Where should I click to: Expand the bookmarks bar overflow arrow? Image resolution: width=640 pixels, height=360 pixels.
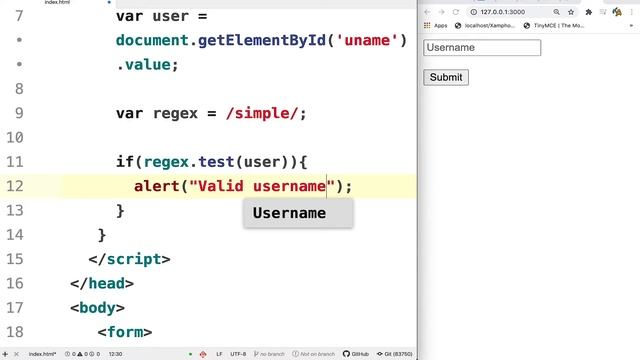631,26
